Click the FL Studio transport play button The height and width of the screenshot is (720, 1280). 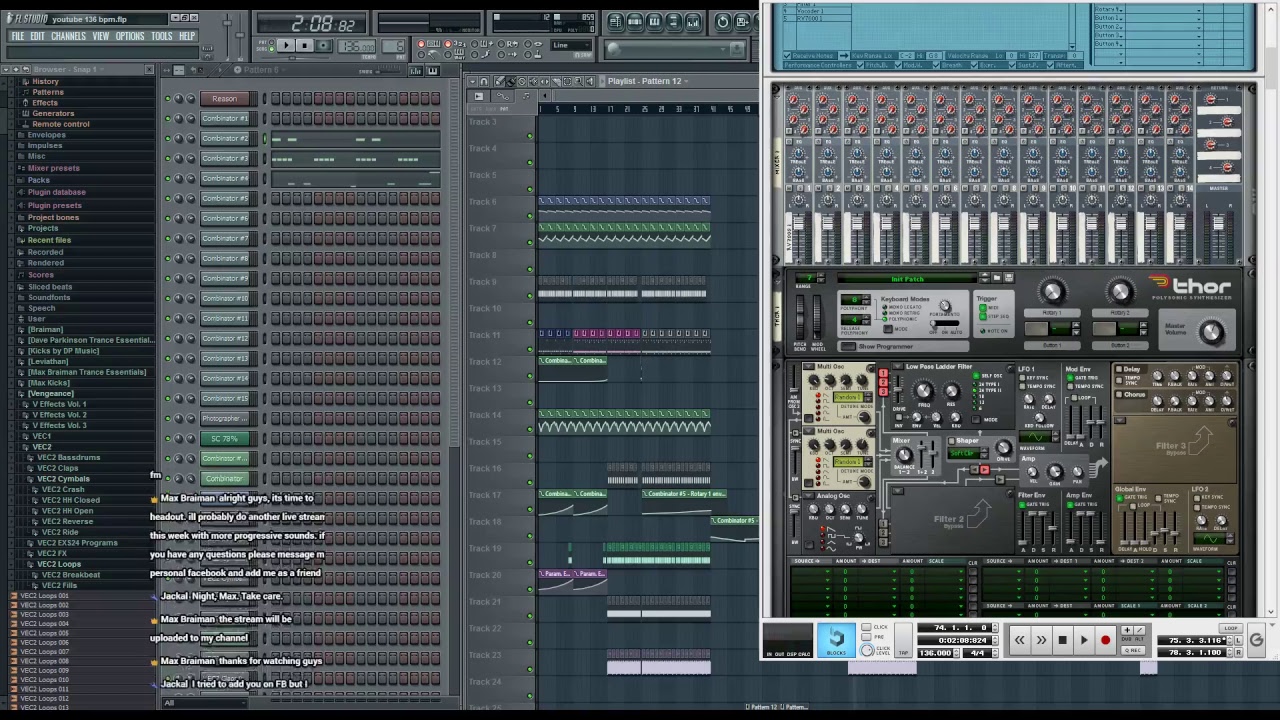click(x=287, y=45)
